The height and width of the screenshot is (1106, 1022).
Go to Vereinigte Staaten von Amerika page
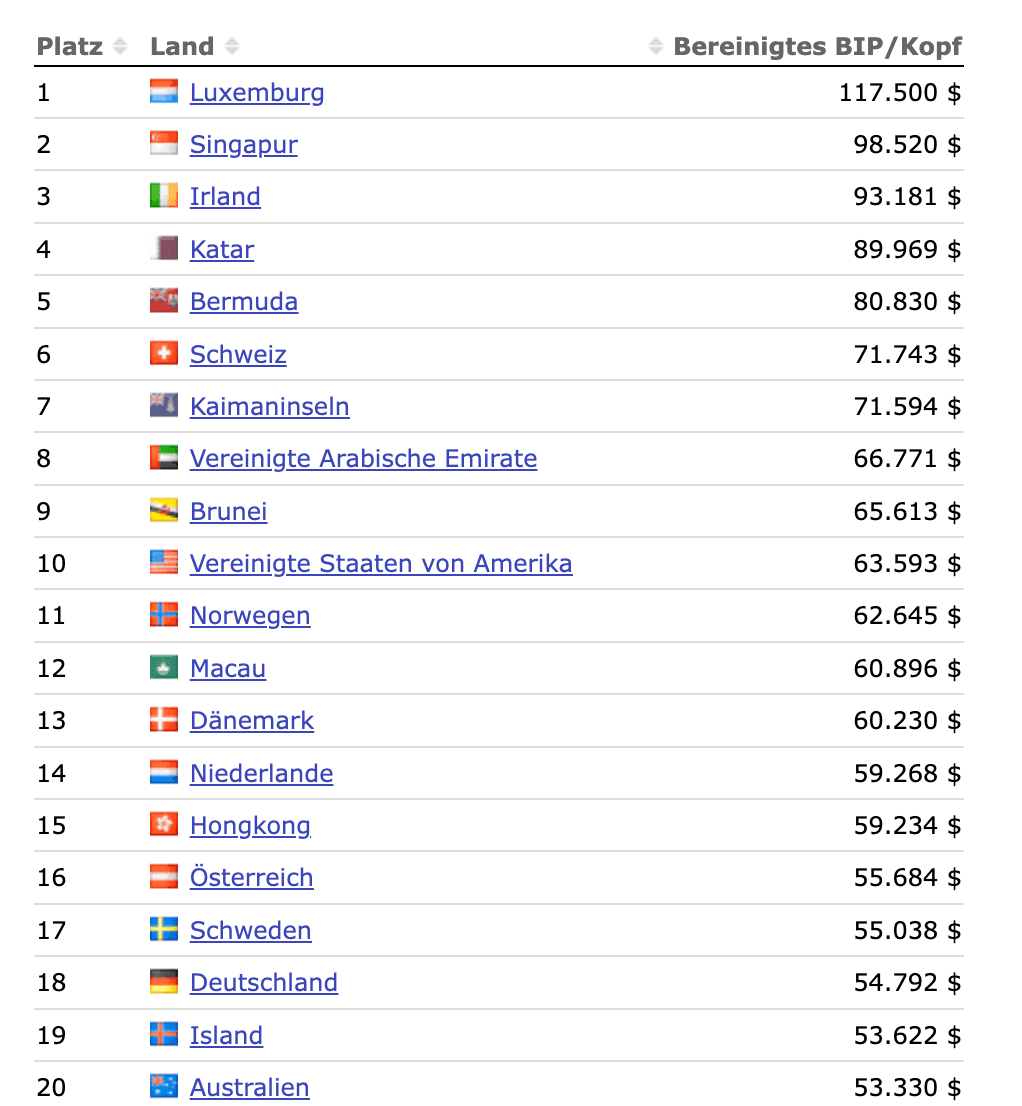tap(381, 564)
